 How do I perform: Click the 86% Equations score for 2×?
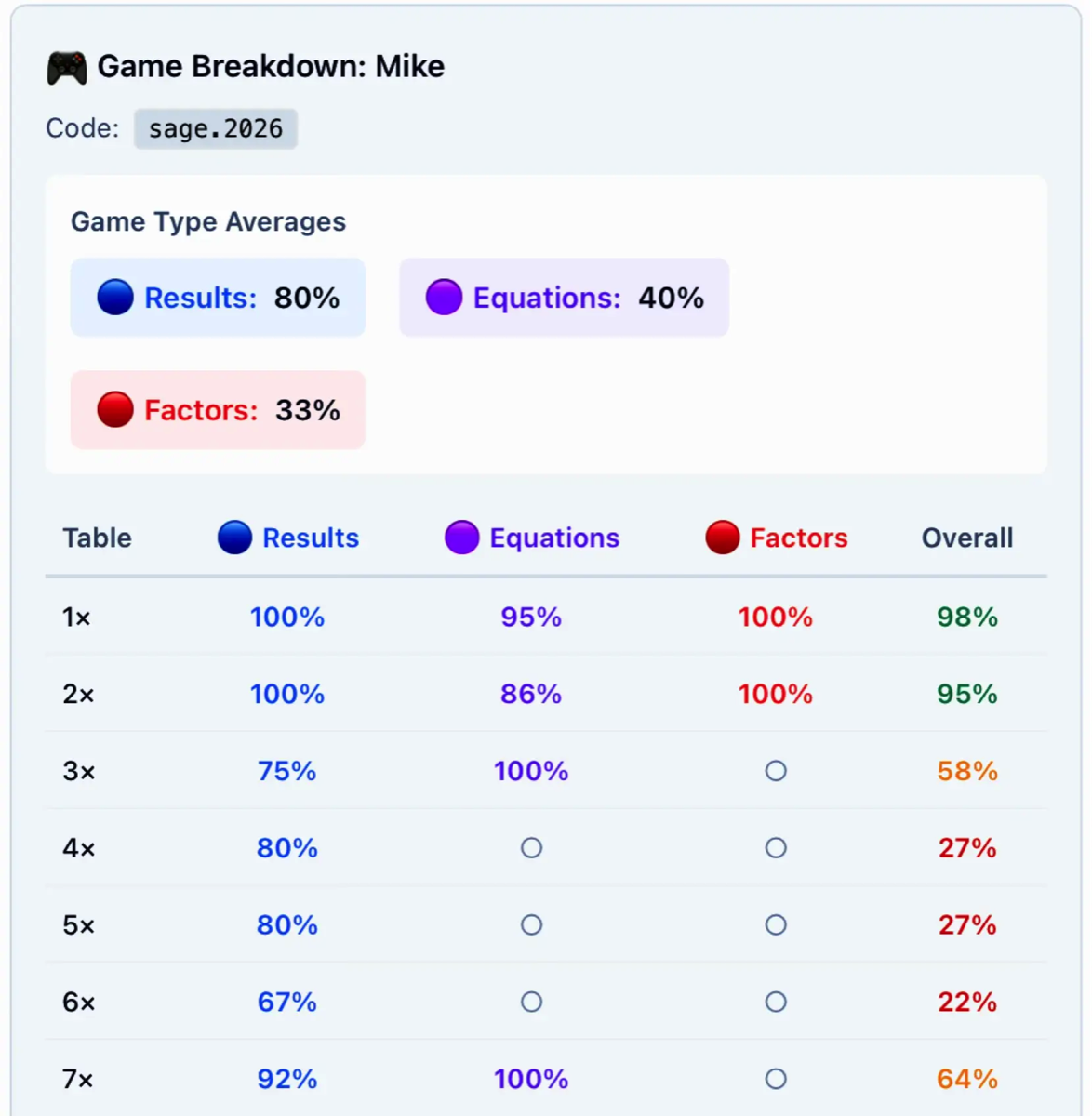tap(531, 694)
